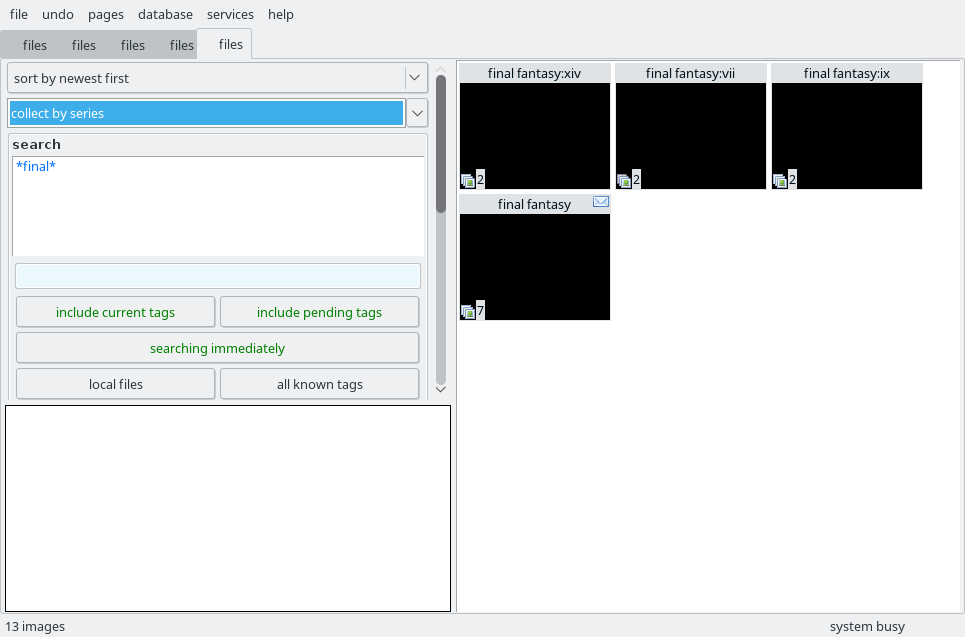Open the services menu
The height and width of the screenshot is (637, 965).
[x=230, y=14]
